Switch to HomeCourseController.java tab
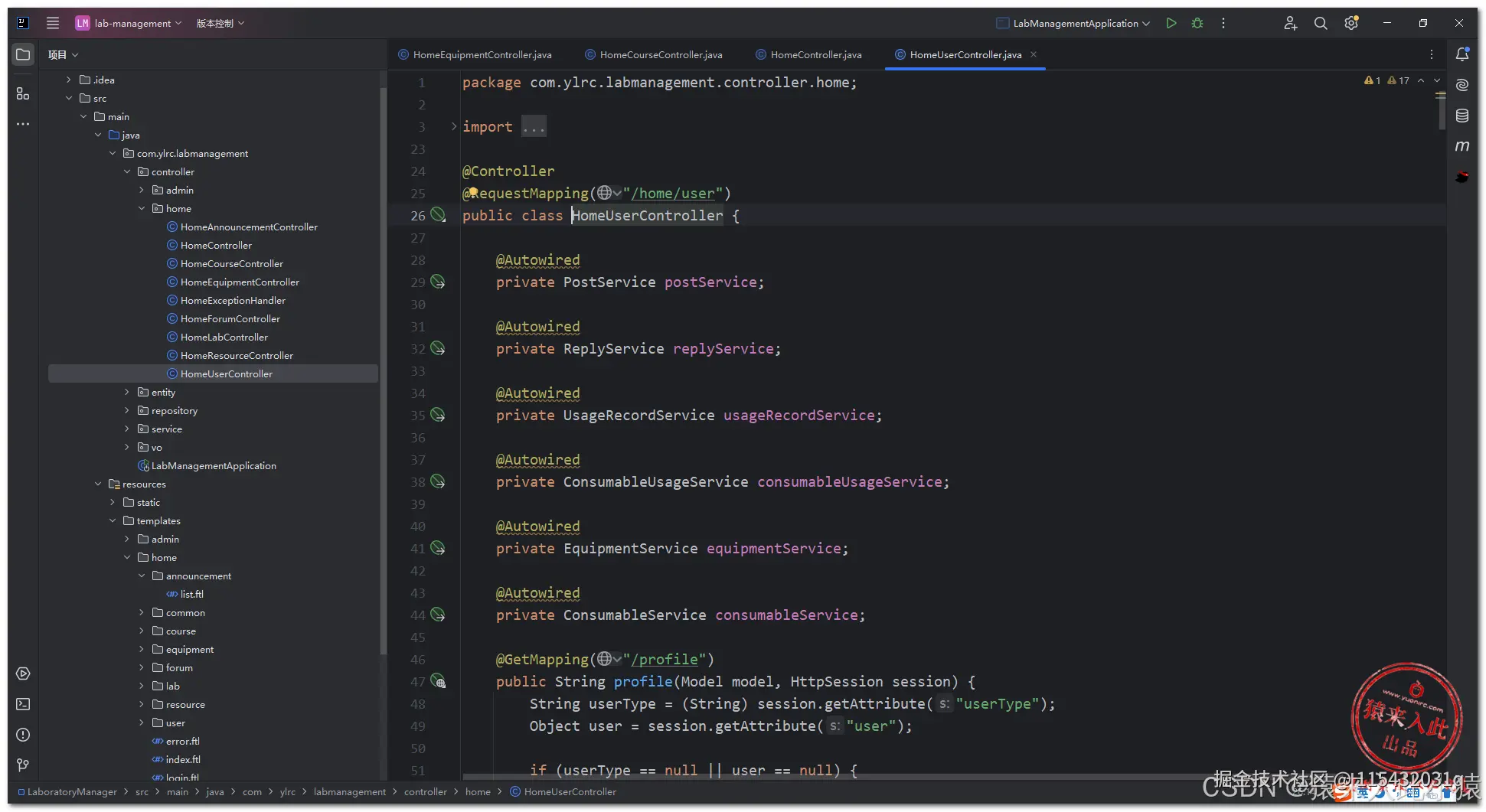 point(654,54)
